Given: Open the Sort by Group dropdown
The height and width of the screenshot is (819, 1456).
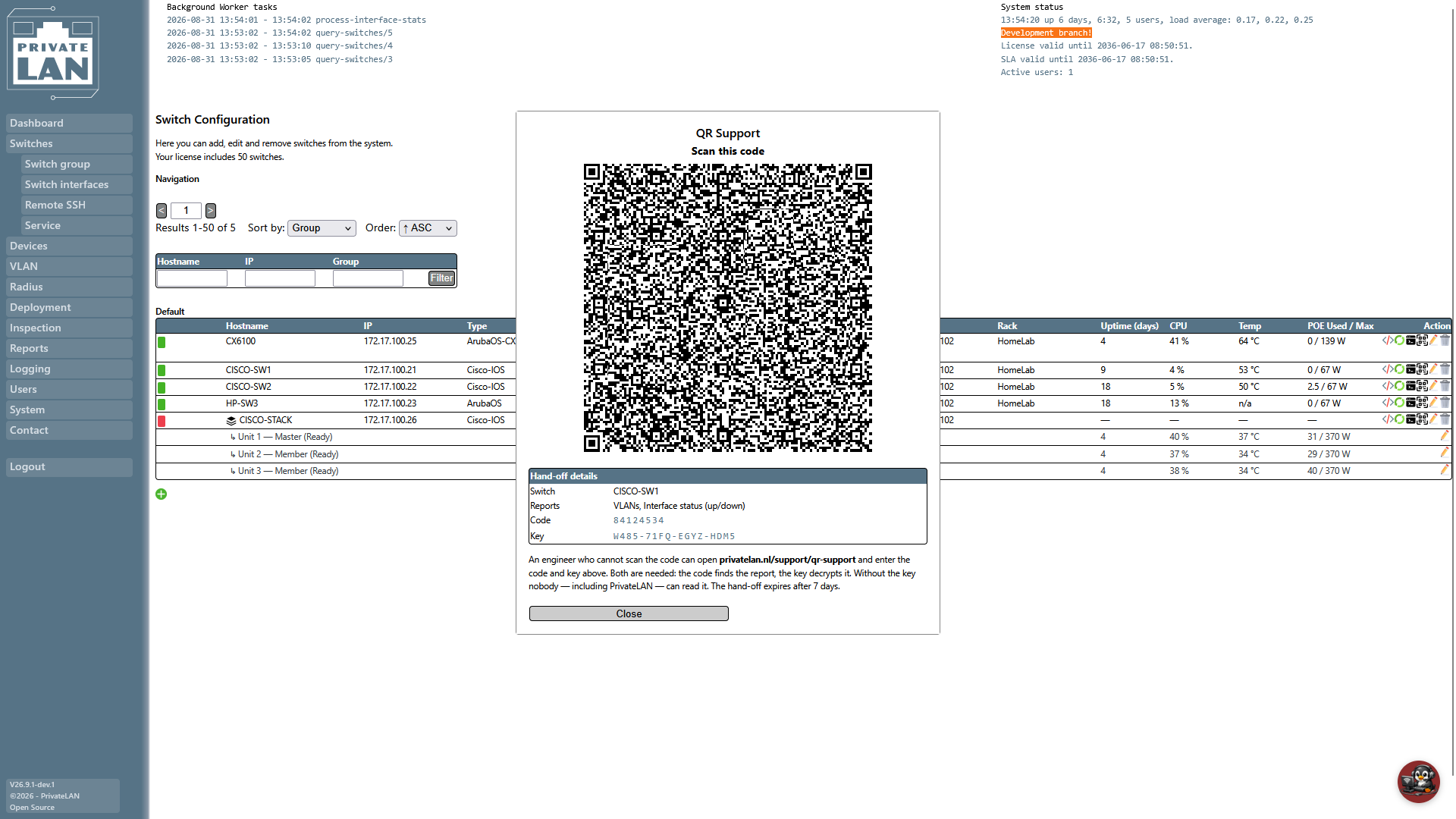Looking at the screenshot, I should tap(322, 228).
